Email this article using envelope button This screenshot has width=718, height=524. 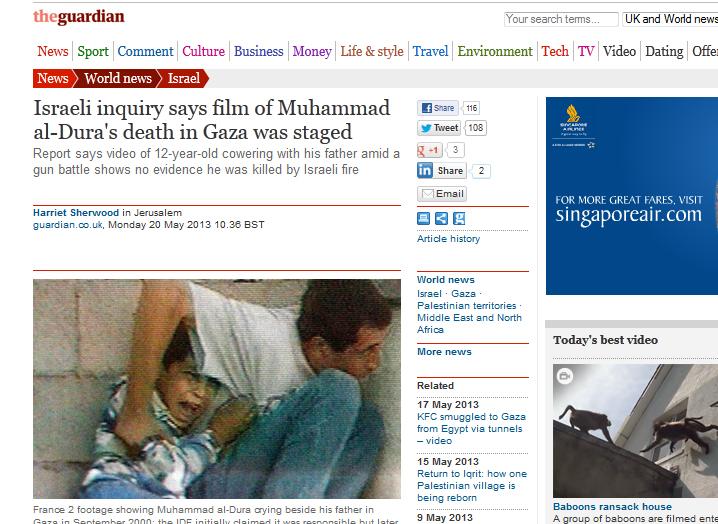pyautogui.click(x=442, y=194)
